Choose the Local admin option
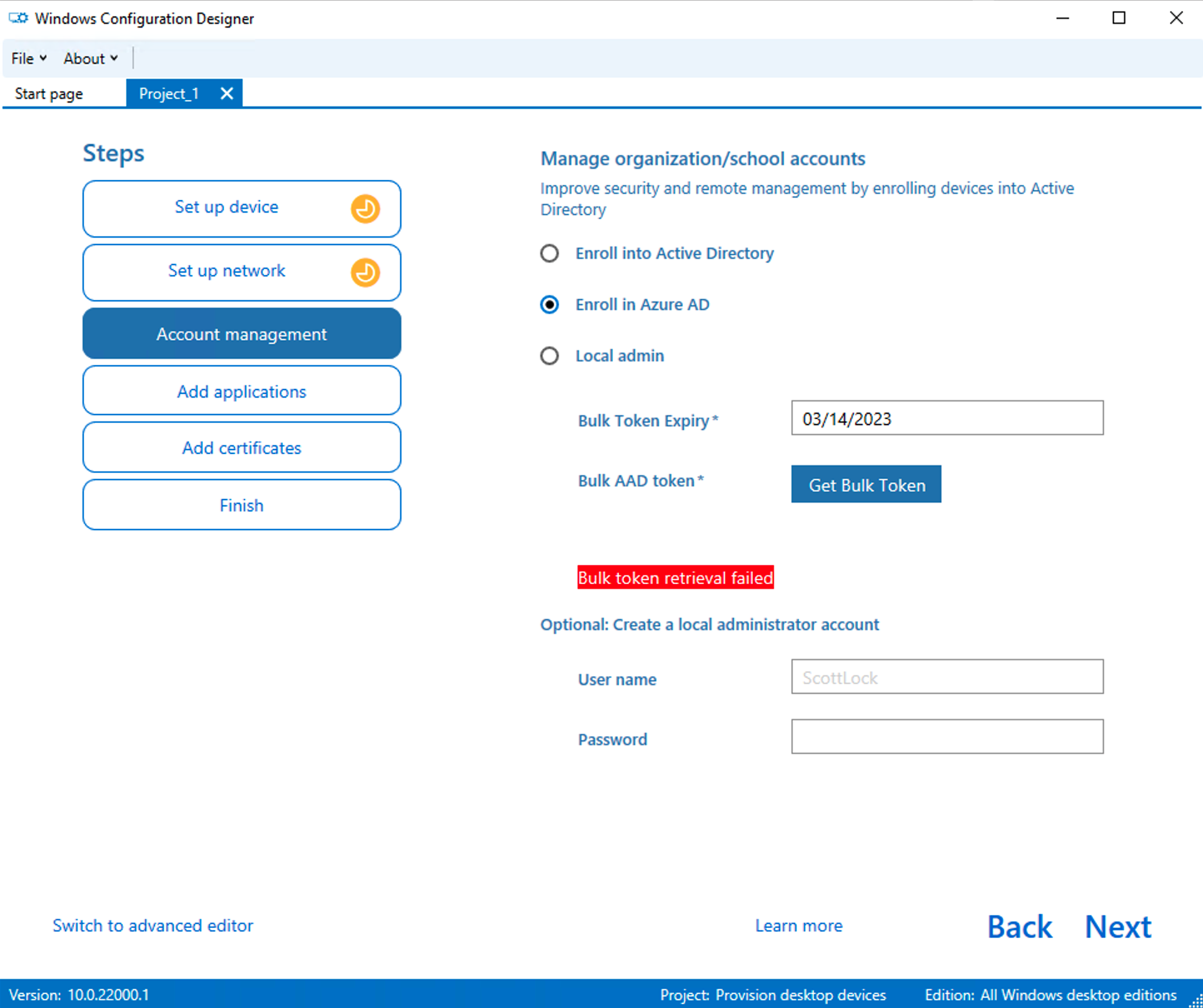The width and height of the screenshot is (1203, 1008). tap(549, 355)
